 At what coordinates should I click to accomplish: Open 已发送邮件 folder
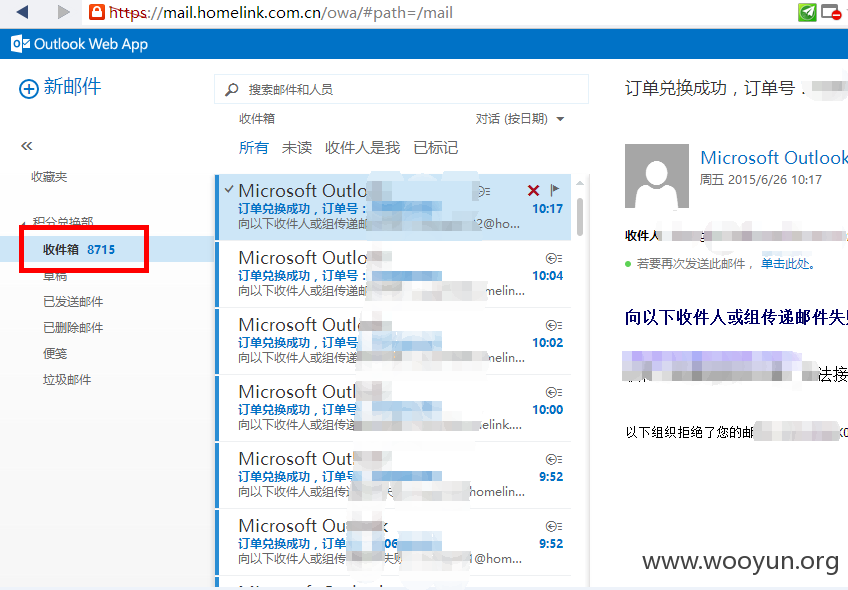coord(73,302)
